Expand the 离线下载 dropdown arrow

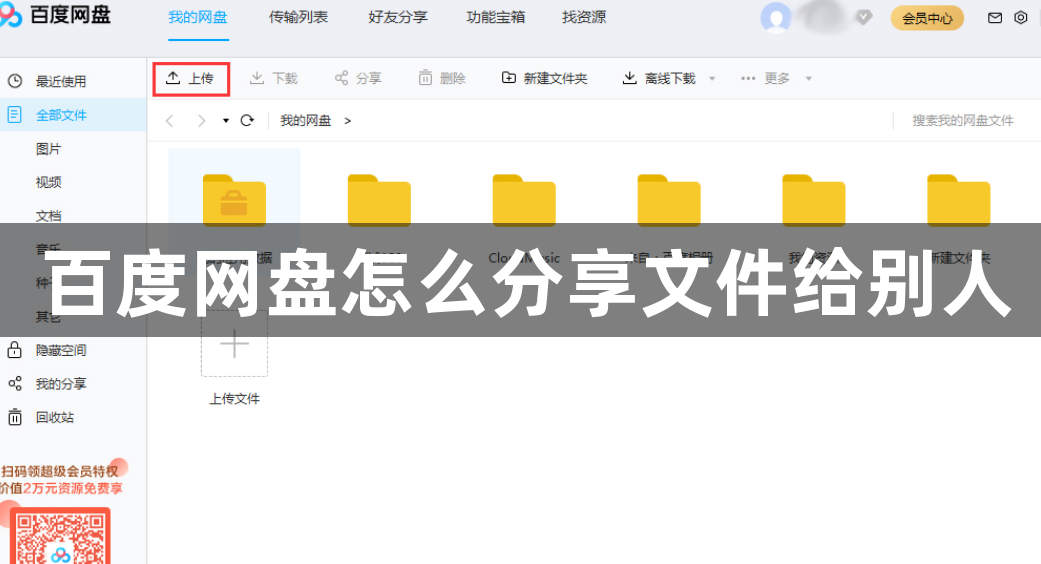(712, 78)
